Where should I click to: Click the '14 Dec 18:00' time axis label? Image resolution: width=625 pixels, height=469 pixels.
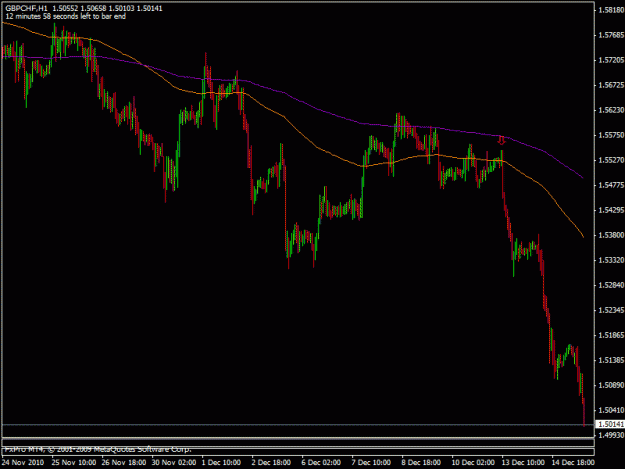coord(573,462)
